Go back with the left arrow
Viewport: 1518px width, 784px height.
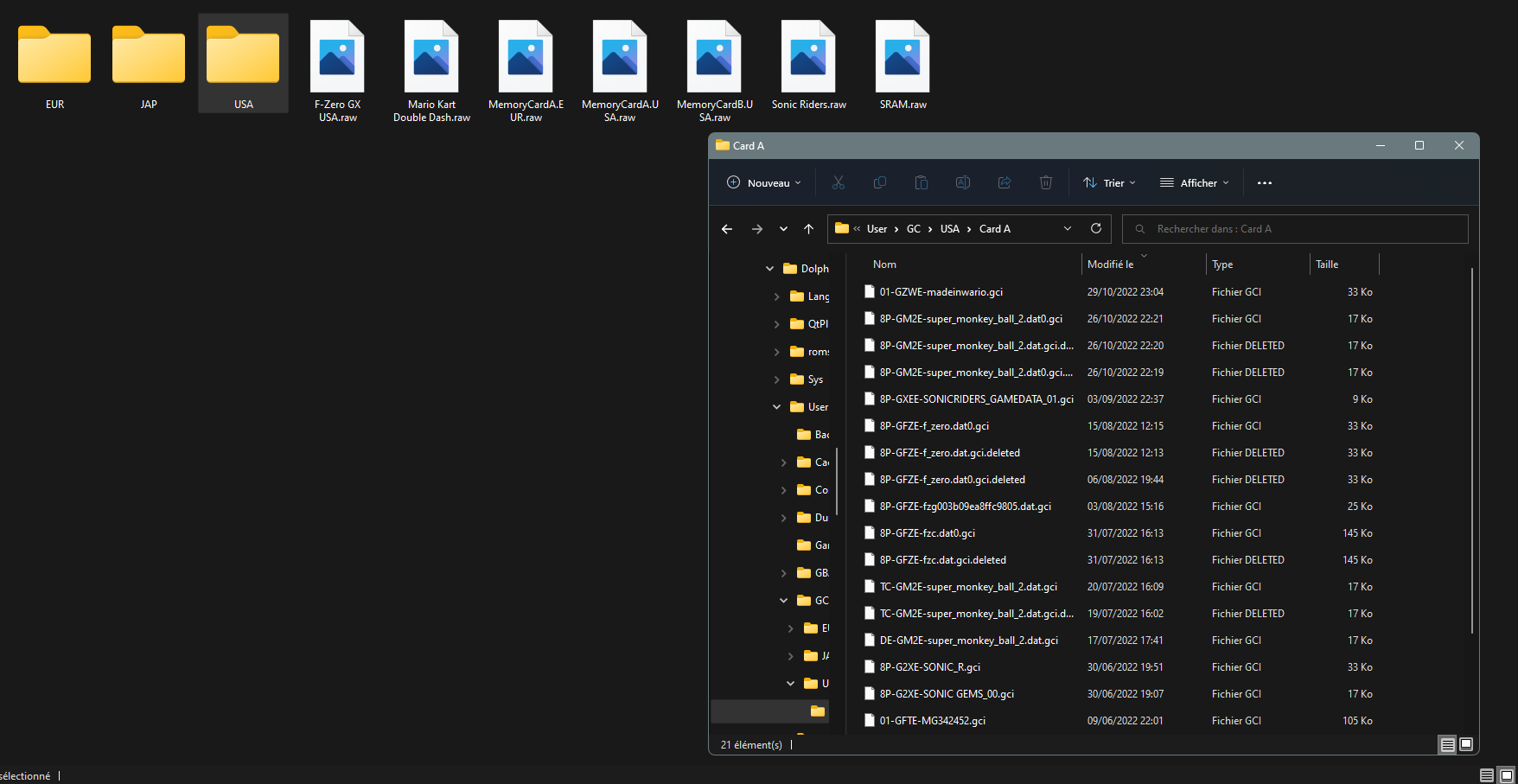click(727, 229)
